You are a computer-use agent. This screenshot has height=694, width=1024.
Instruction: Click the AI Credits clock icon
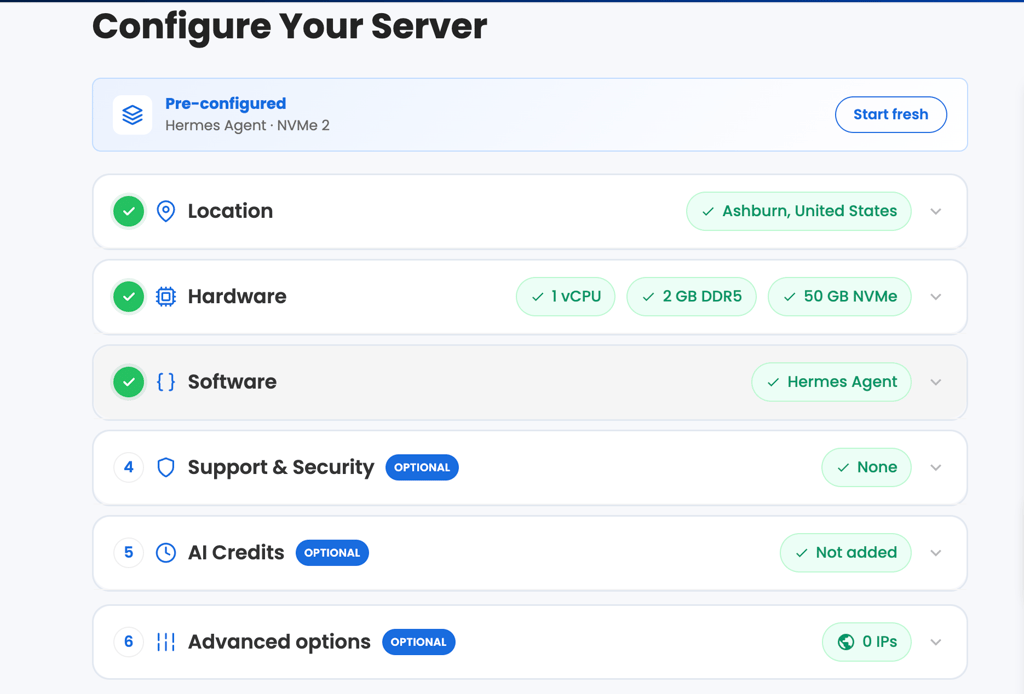pyautogui.click(x=166, y=552)
